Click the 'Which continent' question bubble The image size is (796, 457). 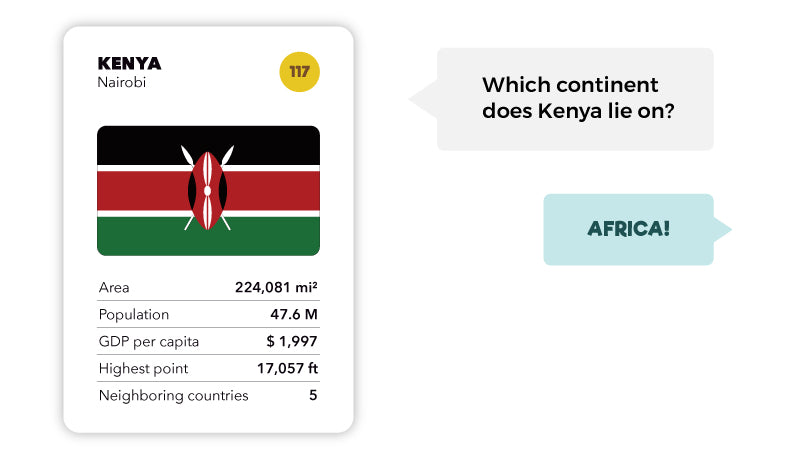point(575,99)
